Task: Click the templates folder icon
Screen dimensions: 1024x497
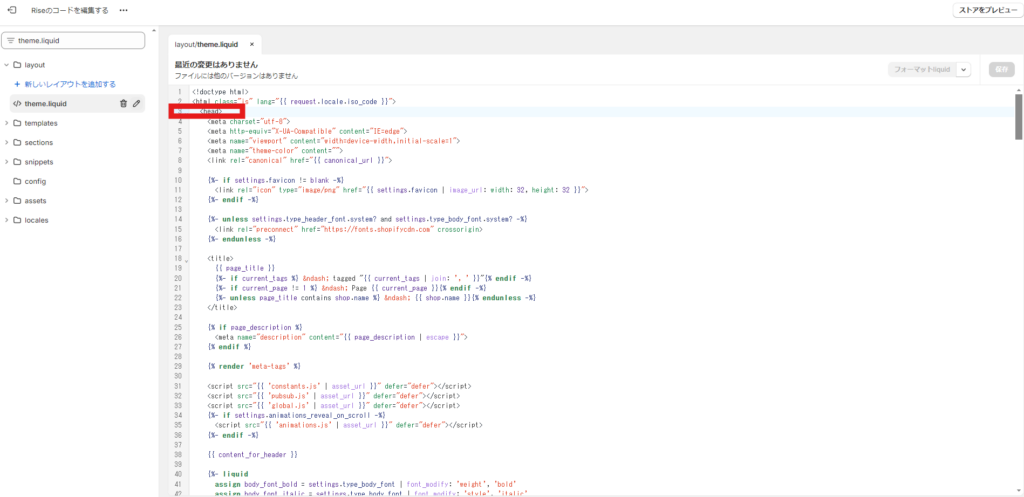Action: point(18,123)
